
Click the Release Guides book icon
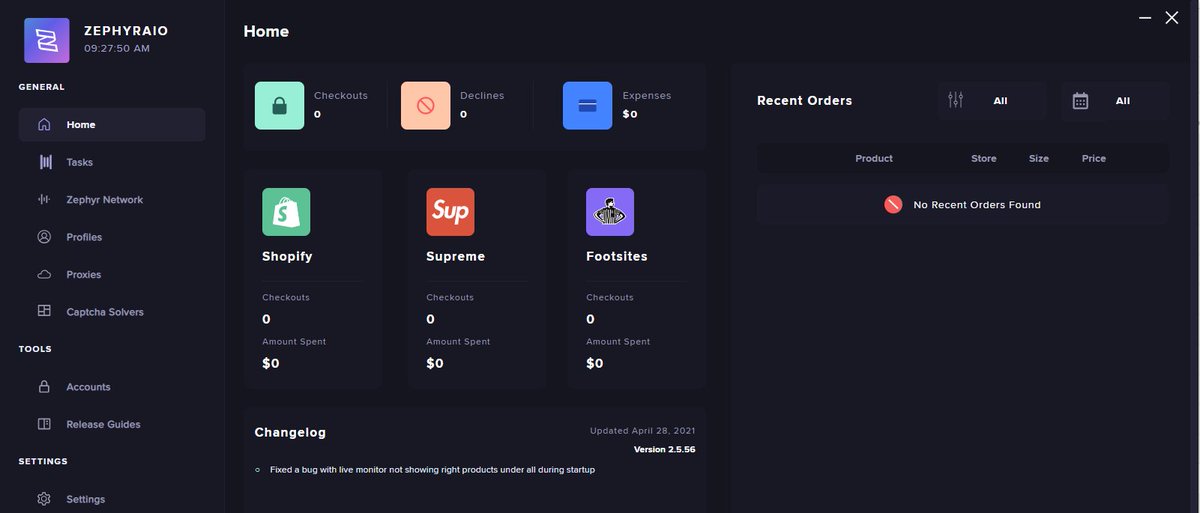tap(44, 424)
